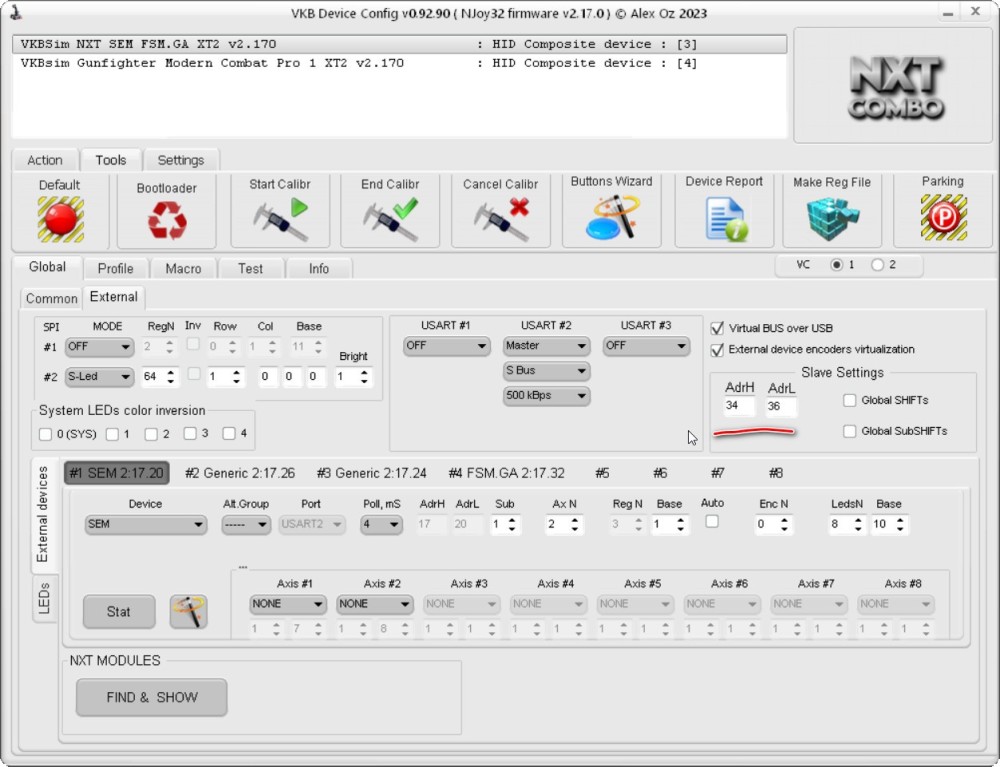Click the Make Reg File icon
This screenshot has height=767, width=1000.
[x=832, y=218]
